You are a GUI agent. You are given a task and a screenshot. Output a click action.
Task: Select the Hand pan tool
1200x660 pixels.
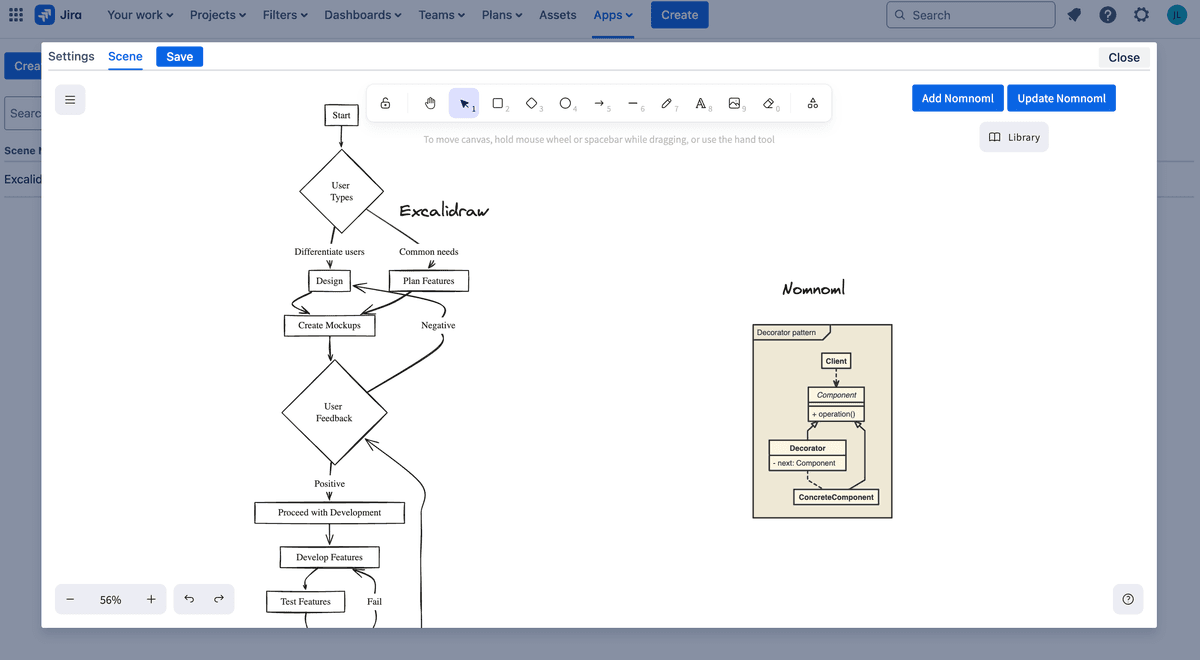[x=430, y=103]
